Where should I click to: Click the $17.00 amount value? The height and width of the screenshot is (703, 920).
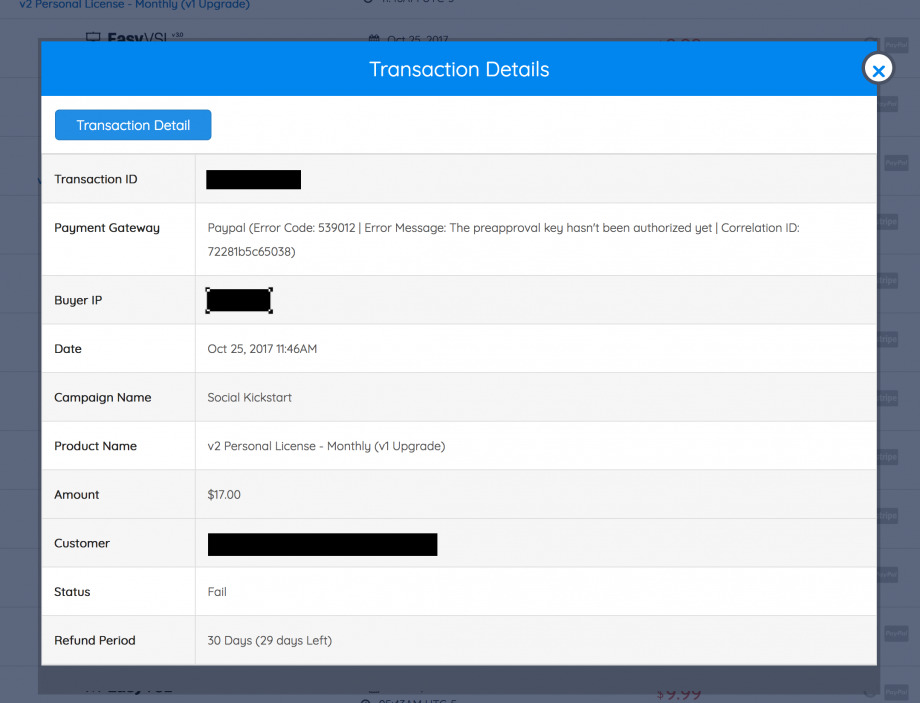pyautogui.click(x=224, y=494)
